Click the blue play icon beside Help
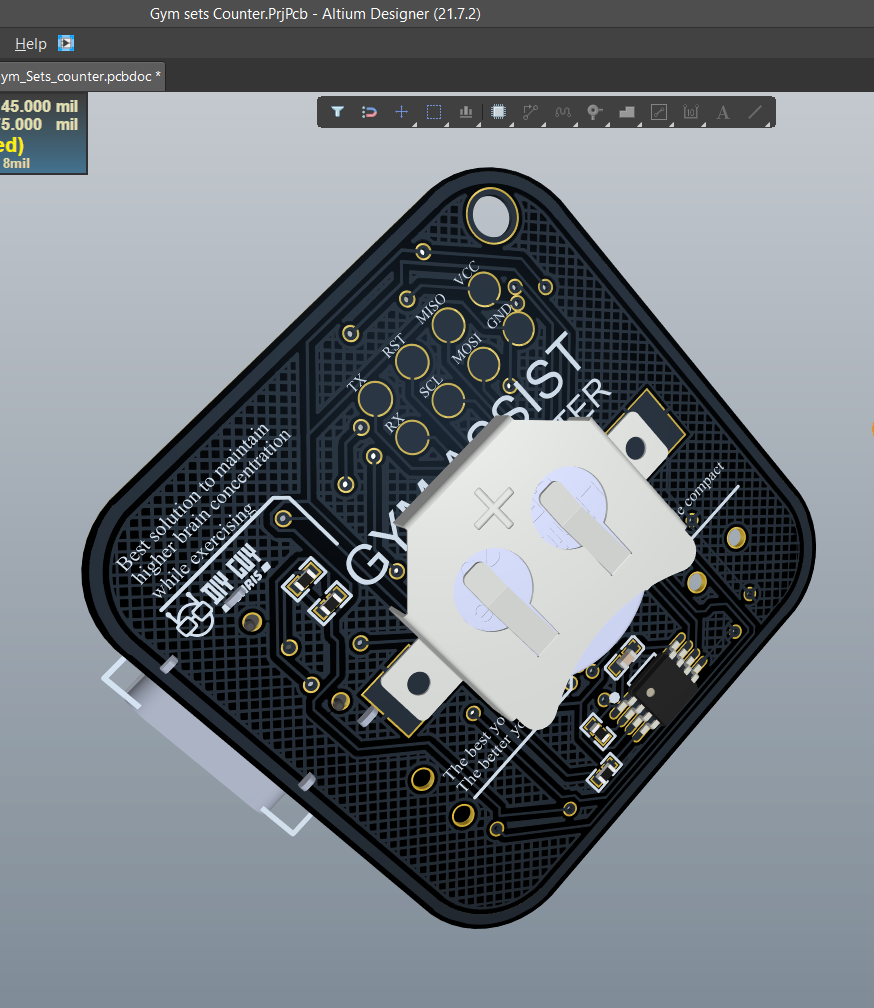 coord(66,43)
